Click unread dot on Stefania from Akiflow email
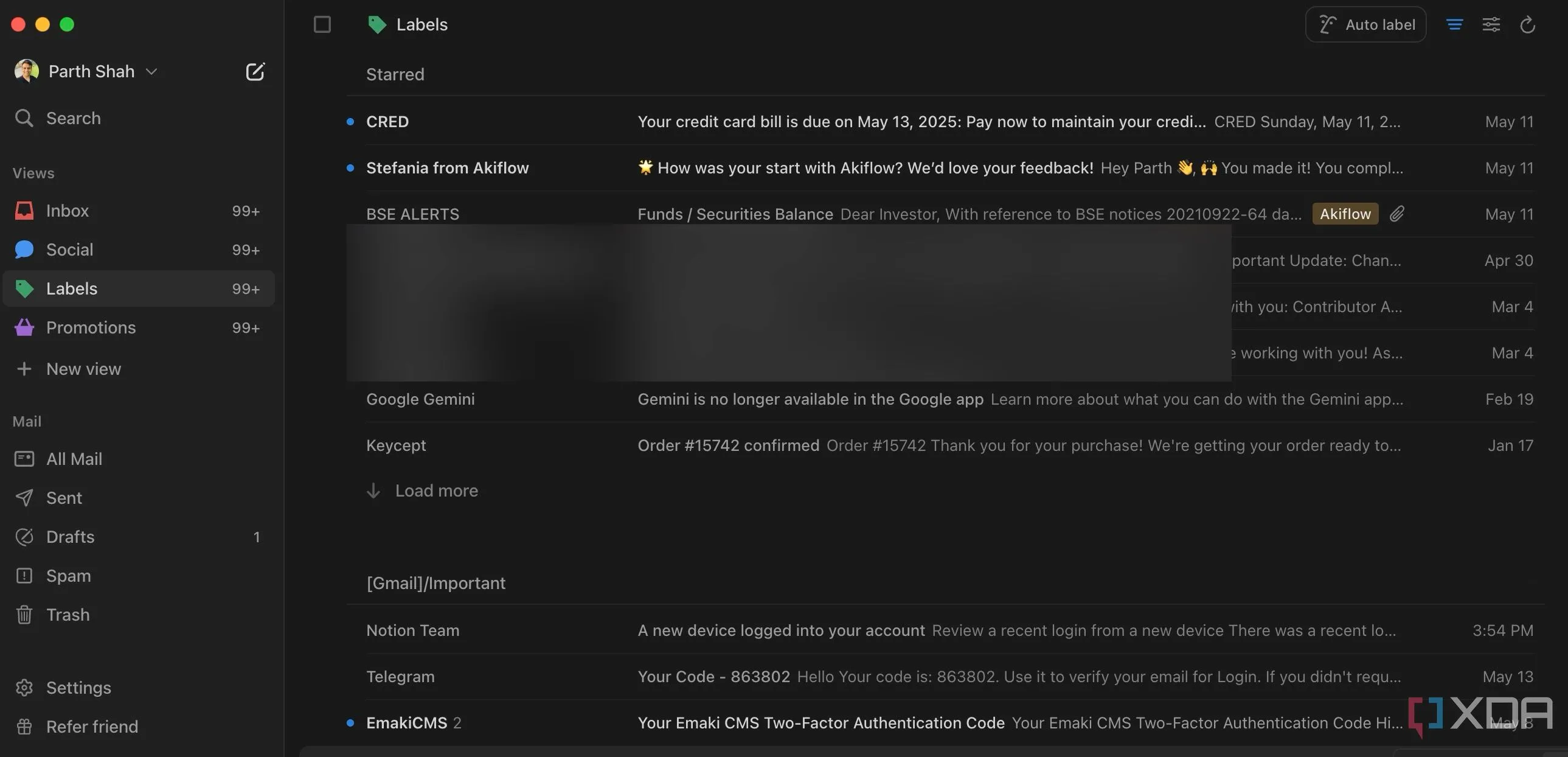This screenshot has height=757, width=1568. pyautogui.click(x=350, y=168)
